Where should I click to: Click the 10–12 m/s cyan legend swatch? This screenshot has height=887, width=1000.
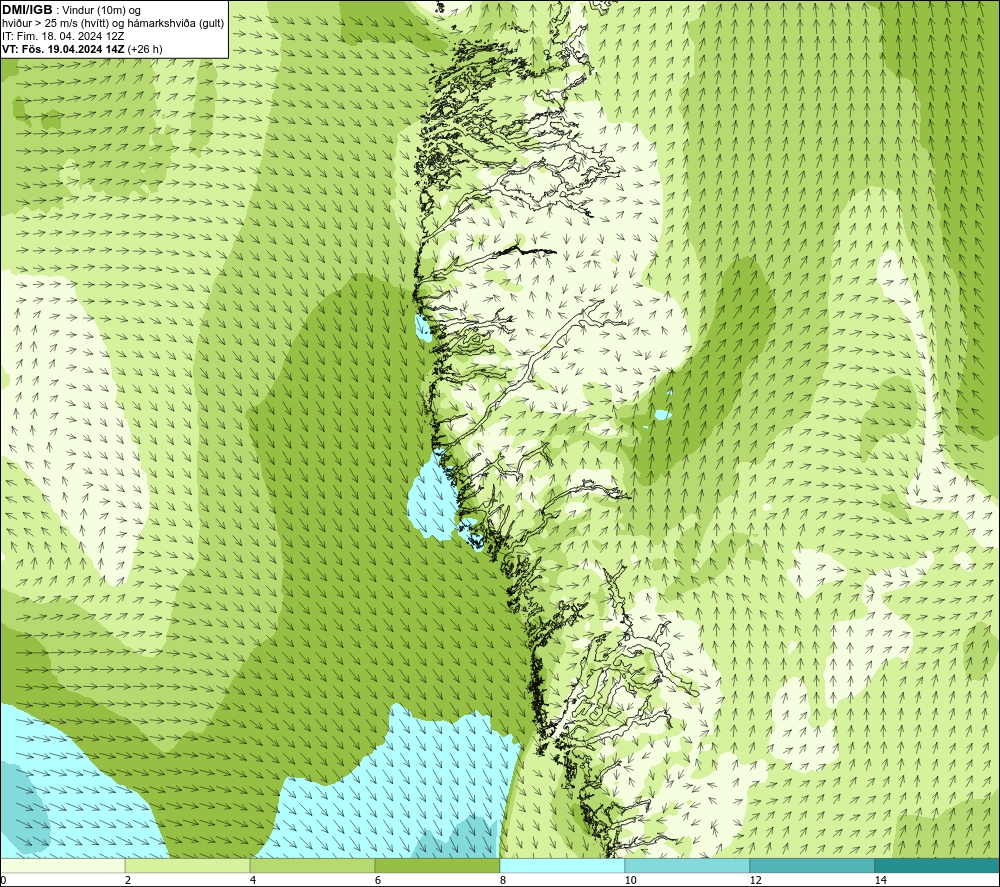coord(688,866)
